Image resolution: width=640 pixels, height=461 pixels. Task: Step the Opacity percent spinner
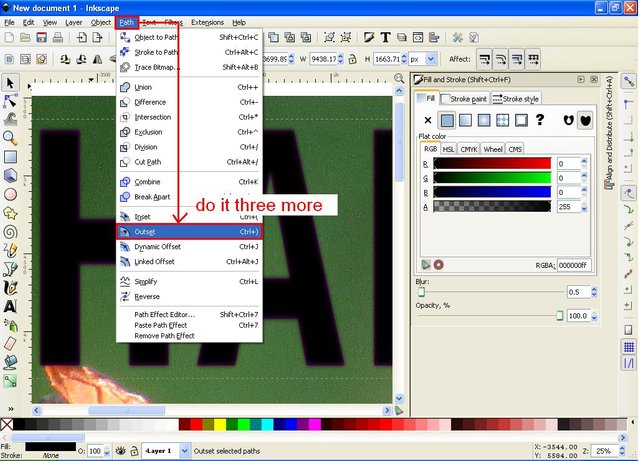pyautogui.click(x=594, y=316)
